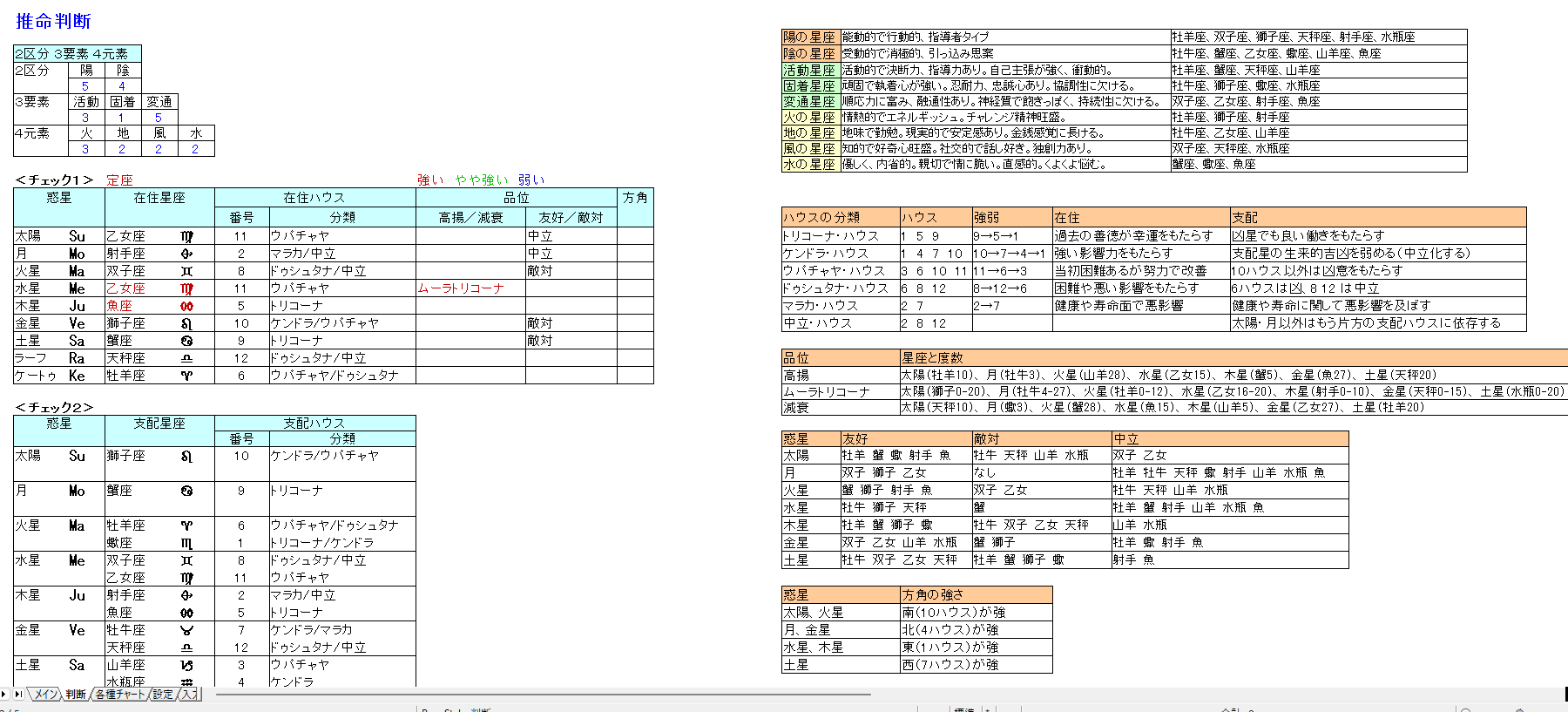Select Cancer symbol in Check 1 土星 row

click(186, 341)
